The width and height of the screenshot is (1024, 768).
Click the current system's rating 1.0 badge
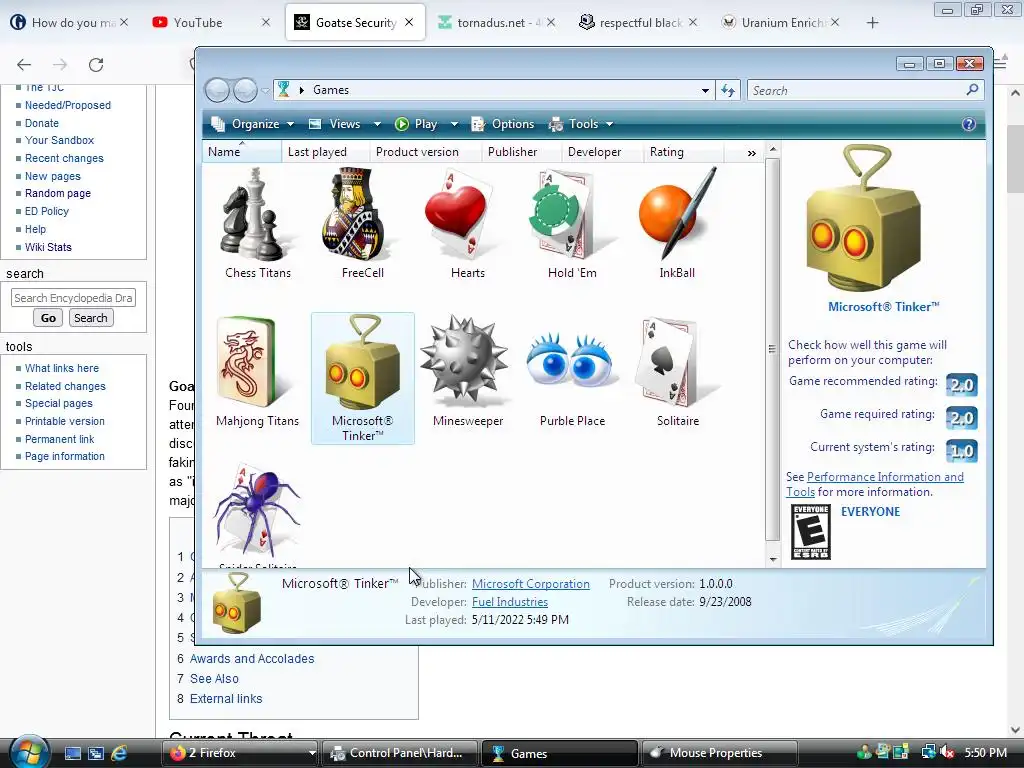tap(961, 451)
